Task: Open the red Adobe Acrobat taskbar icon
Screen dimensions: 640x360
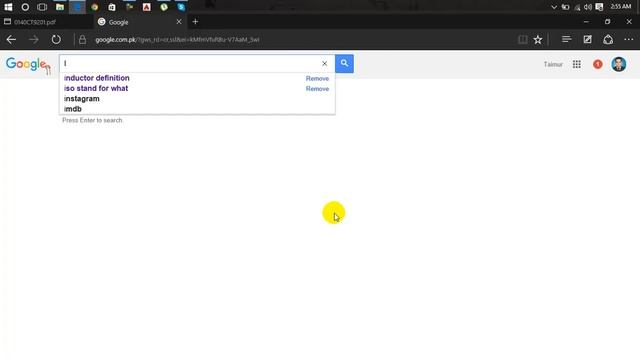Action: [147, 7]
